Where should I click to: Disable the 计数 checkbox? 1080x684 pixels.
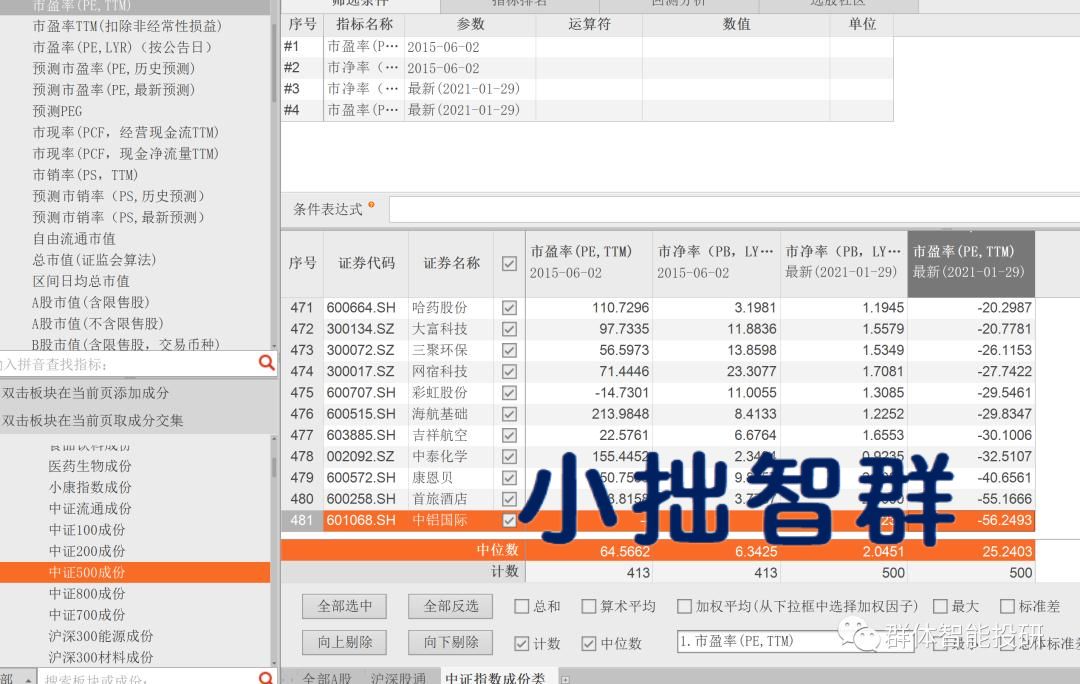pos(521,643)
